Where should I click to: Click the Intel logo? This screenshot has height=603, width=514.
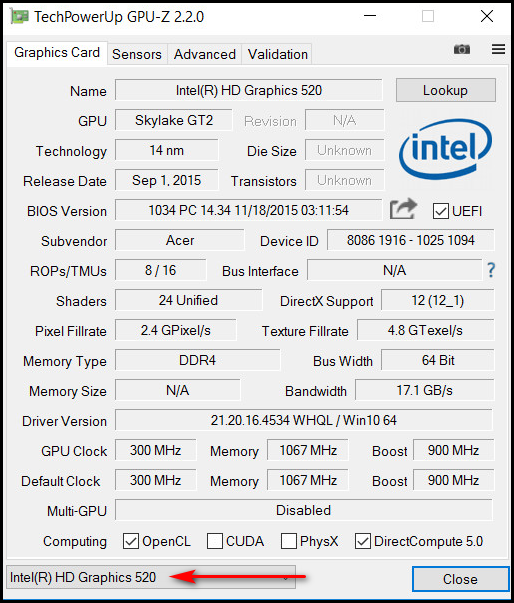445,149
